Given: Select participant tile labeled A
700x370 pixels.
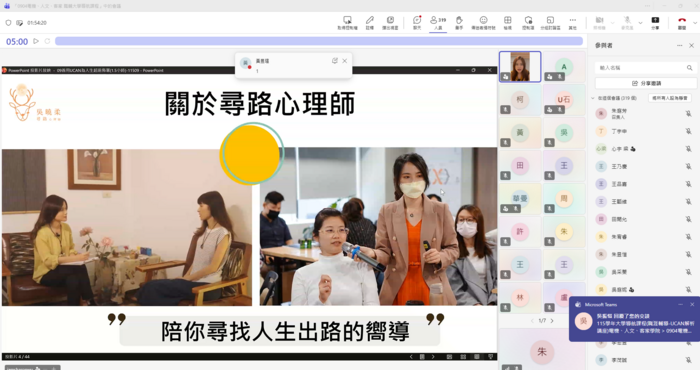Looking at the screenshot, I should tap(564, 67).
